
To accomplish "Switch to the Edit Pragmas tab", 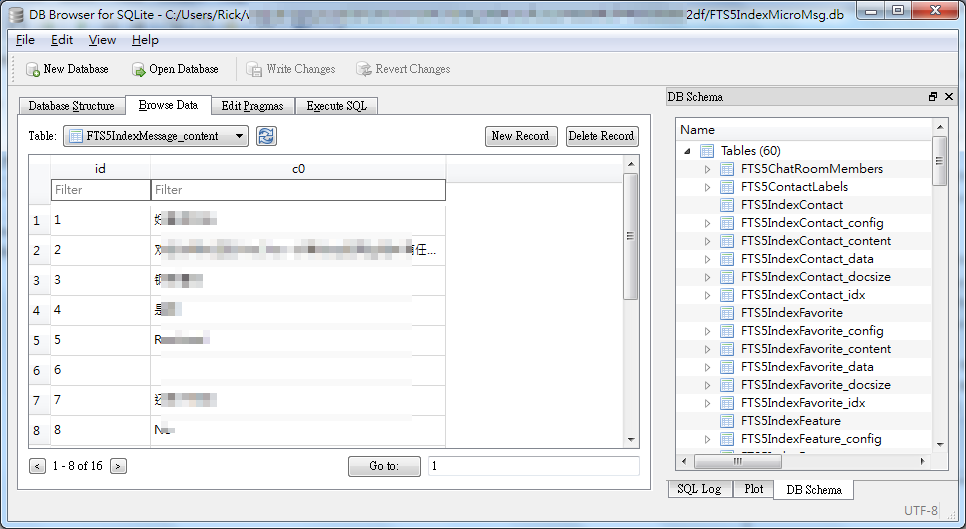I will click(253, 106).
